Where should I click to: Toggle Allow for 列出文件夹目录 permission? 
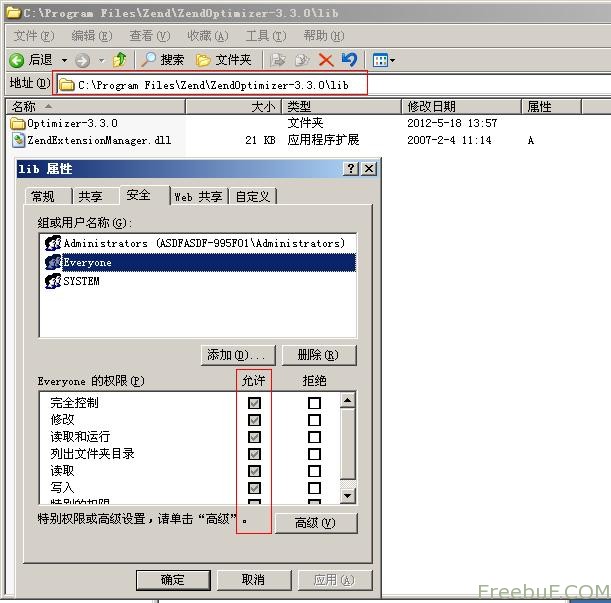tap(254, 454)
